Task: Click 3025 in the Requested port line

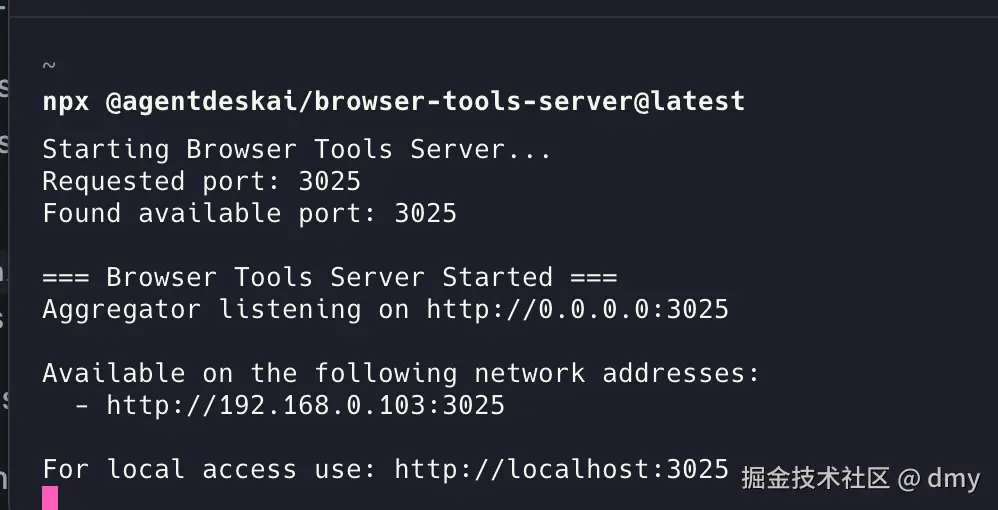Action: pos(329,181)
